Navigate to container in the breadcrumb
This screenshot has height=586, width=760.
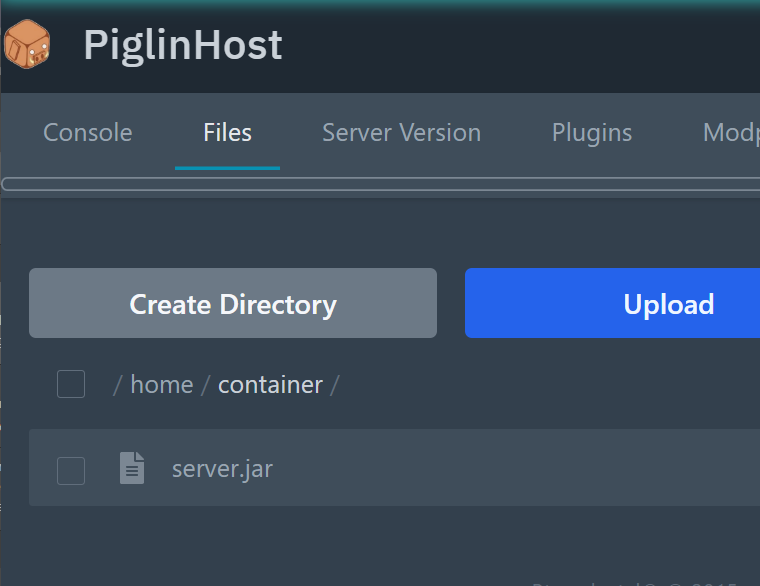point(270,385)
